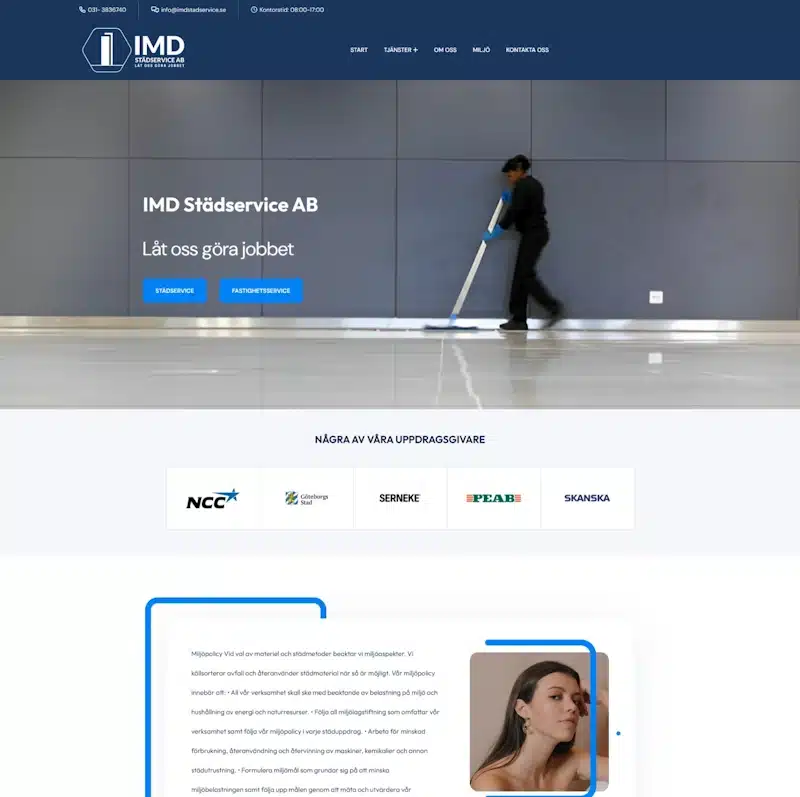
Task: Click the info@imdstadservice.se email link
Action: (x=193, y=10)
